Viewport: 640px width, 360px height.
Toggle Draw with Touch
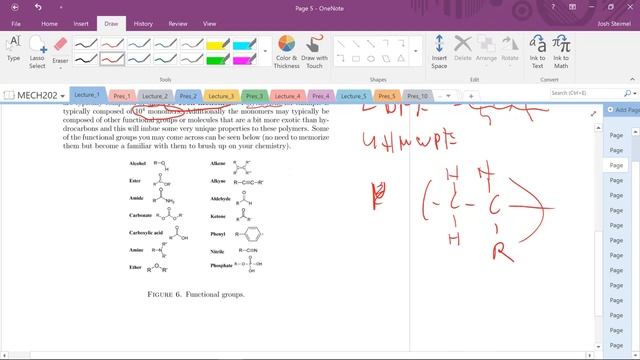coord(314,52)
